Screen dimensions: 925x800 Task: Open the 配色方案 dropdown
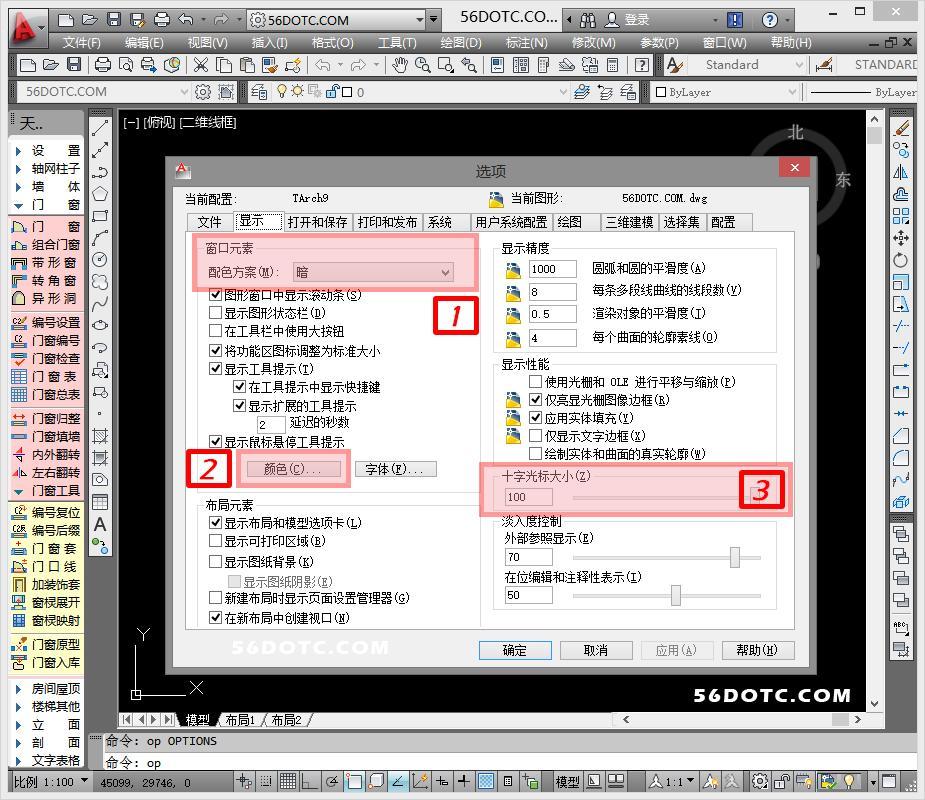[x=373, y=272]
